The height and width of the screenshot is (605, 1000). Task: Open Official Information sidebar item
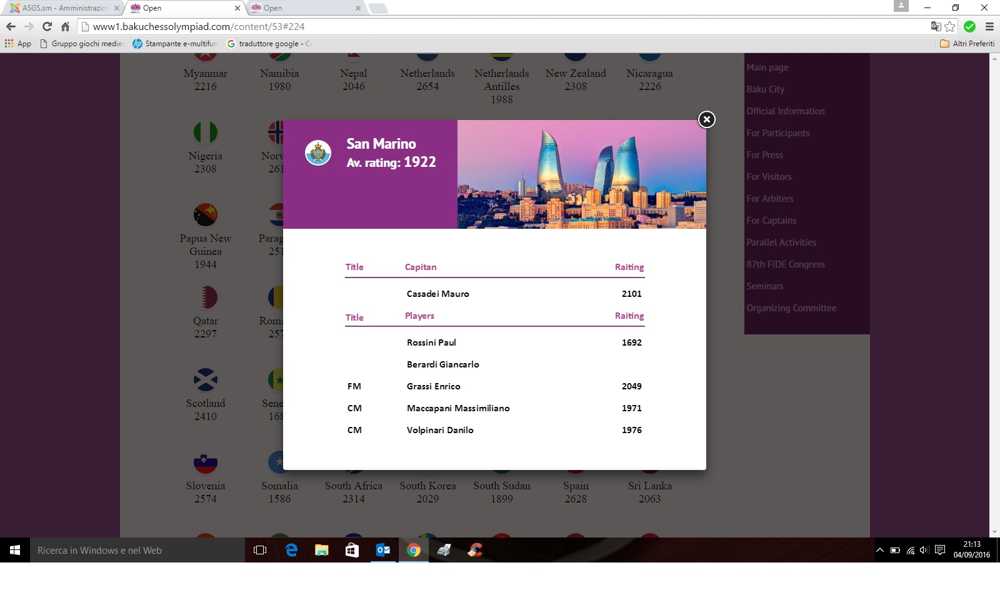[x=786, y=111]
